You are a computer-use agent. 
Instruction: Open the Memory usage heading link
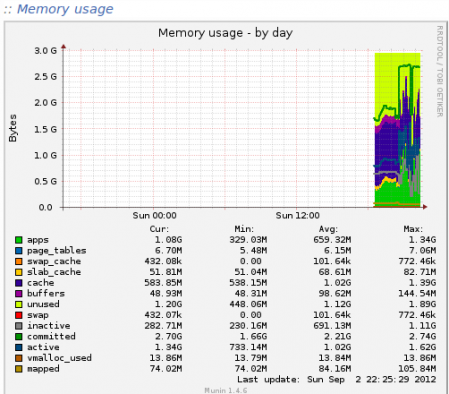tap(65, 9)
